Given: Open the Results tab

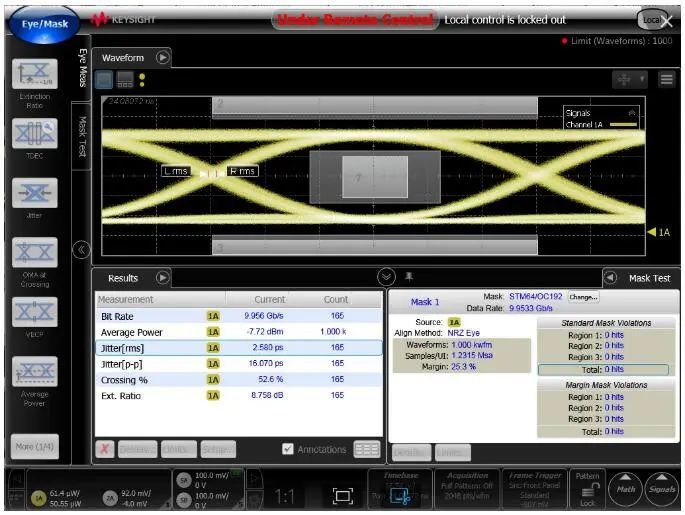Looking at the screenshot, I should pyautogui.click(x=123, y=278).
